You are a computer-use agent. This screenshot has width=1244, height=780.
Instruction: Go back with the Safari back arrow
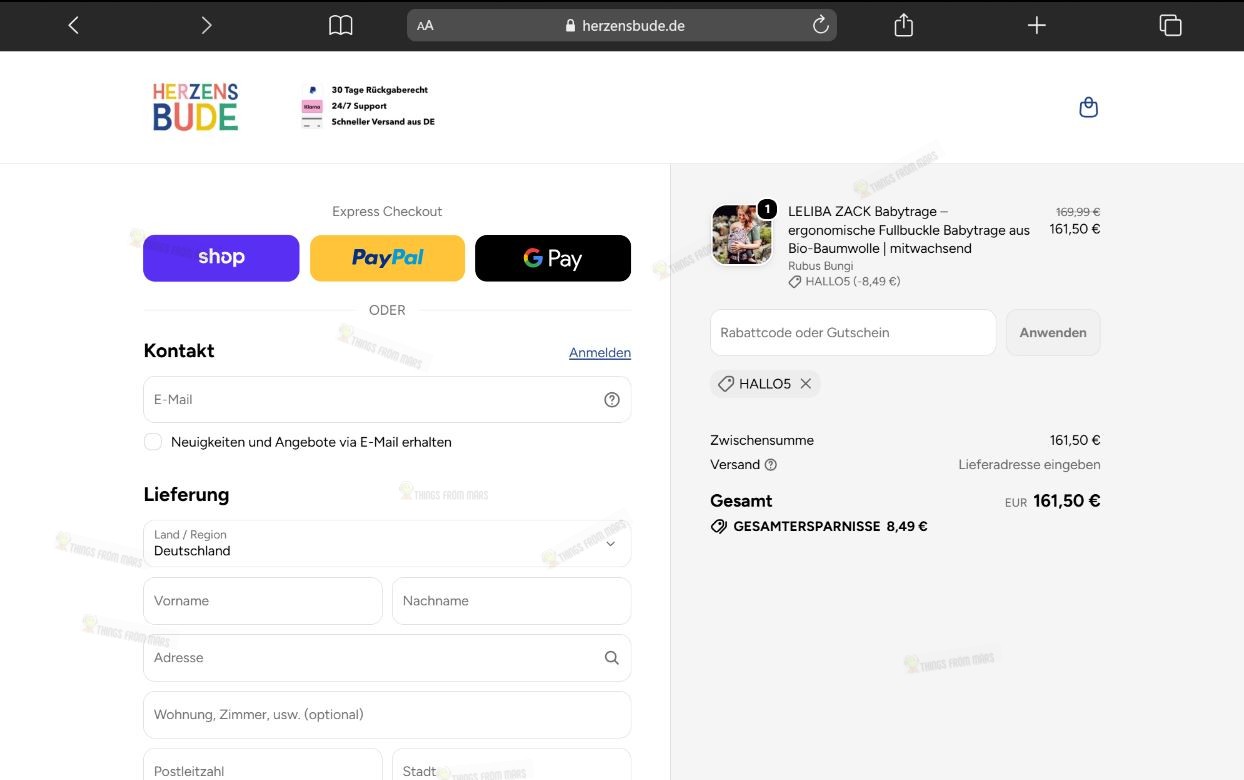(73, 25)
